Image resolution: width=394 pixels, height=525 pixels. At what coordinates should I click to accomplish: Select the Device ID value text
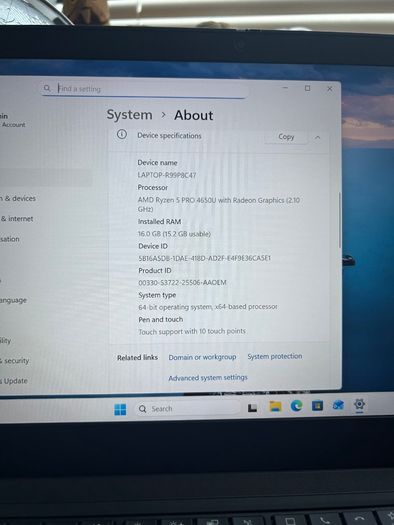[205, 258]
